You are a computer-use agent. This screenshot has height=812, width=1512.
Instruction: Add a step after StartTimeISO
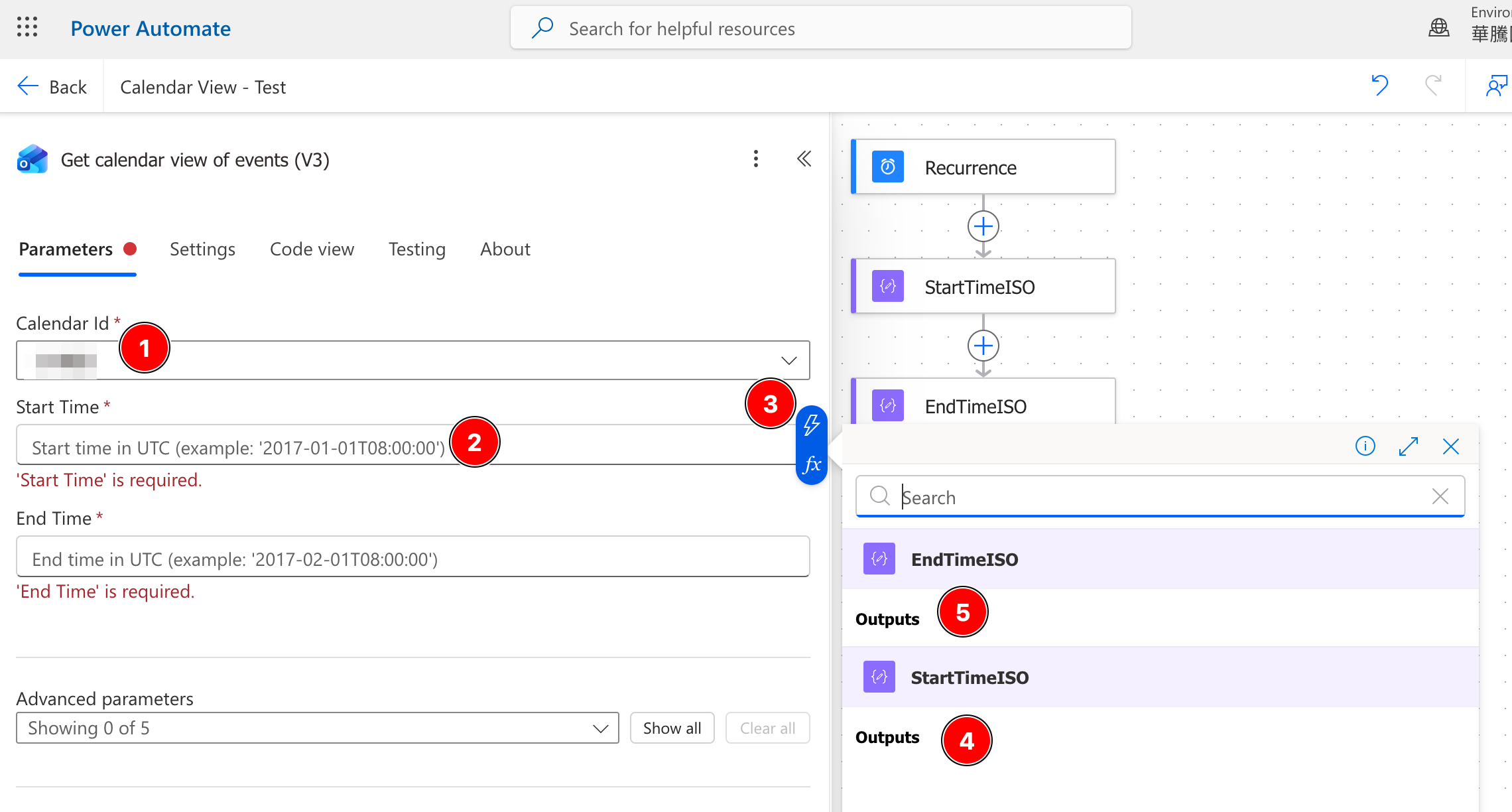(983, 346)
